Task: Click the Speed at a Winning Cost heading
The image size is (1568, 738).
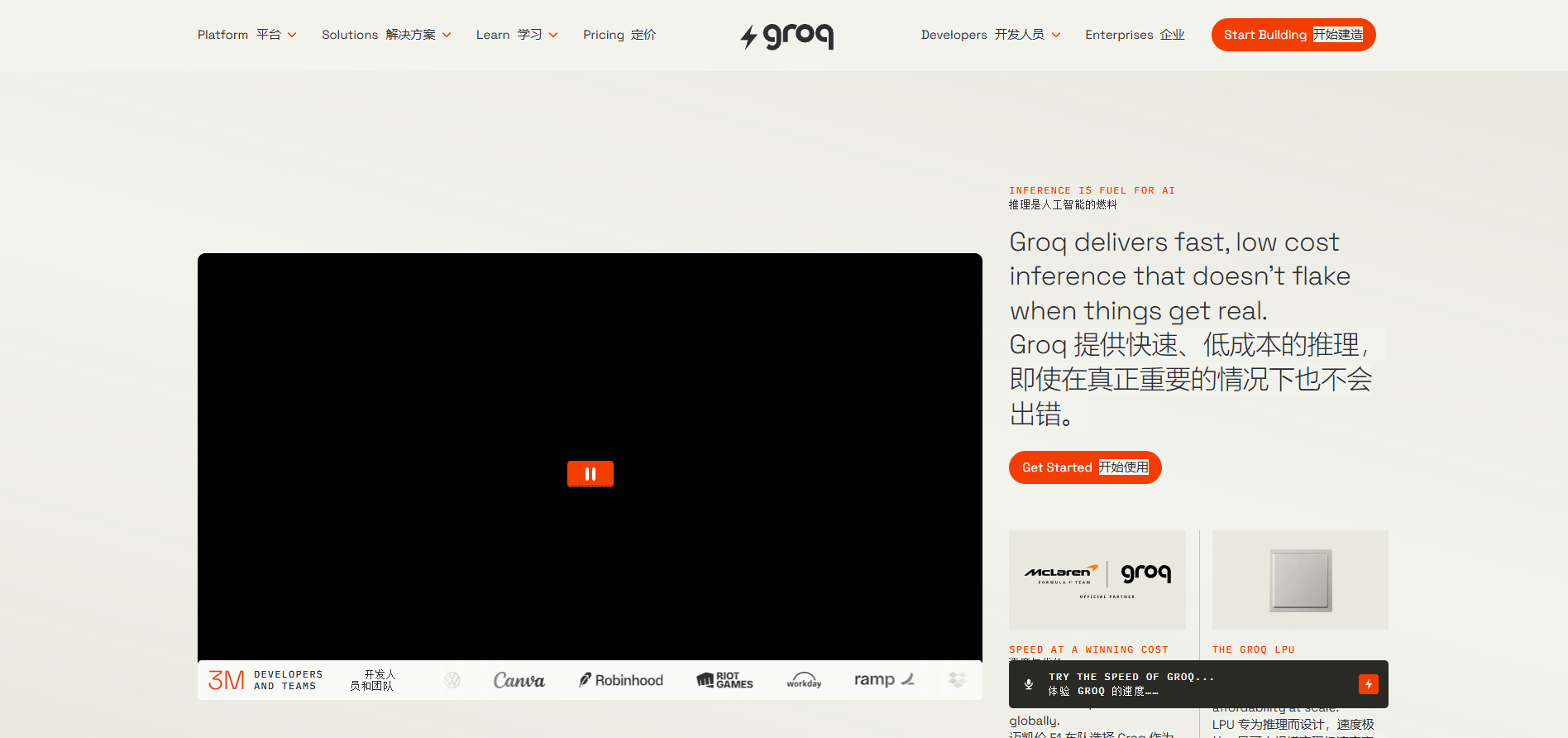Action: pos(1088,650)
